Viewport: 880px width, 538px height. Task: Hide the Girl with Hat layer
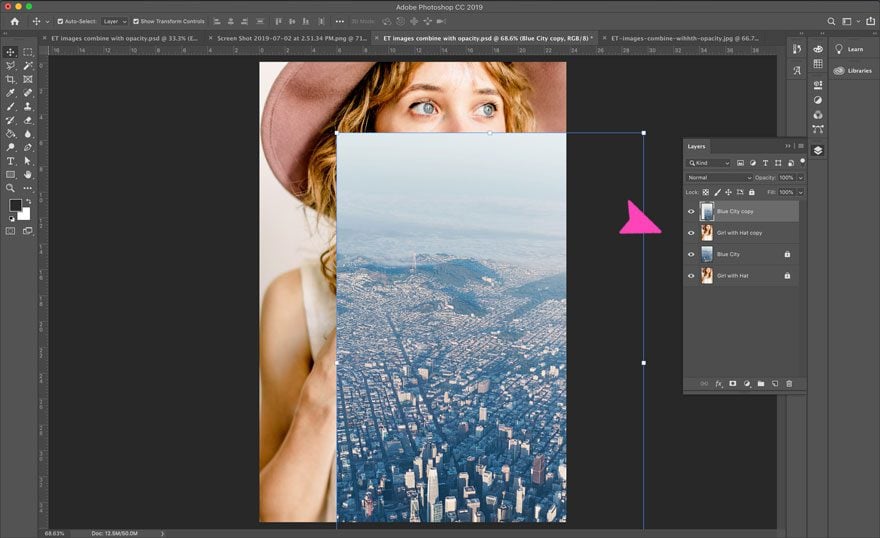click(691, 275)
